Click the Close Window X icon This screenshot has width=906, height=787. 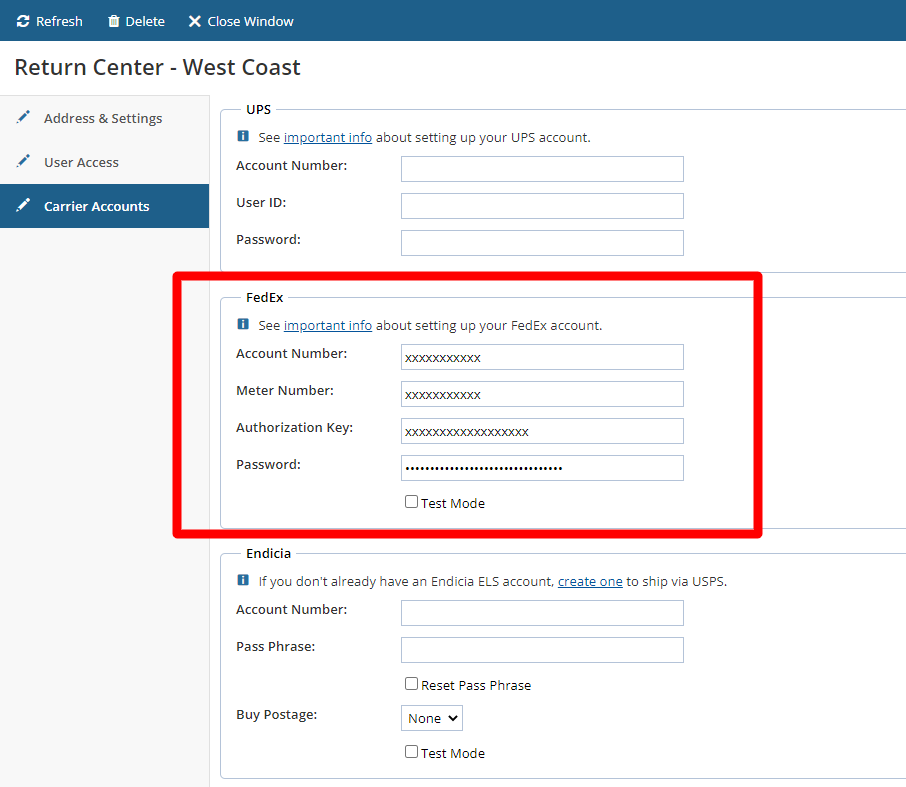[x=195, y=21]
